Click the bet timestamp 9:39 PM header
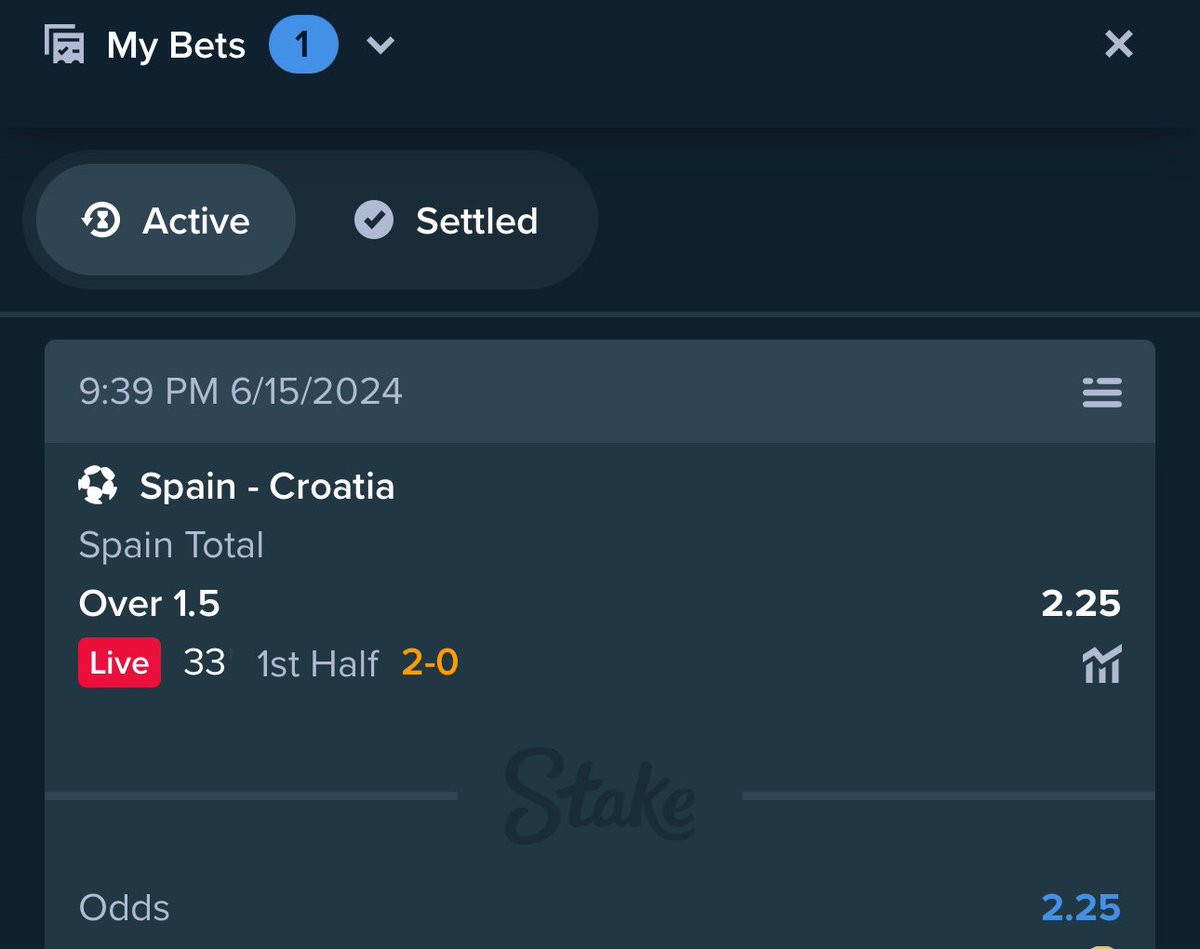The width and height of the screenshot is (1200, 949). click(241, 391)
